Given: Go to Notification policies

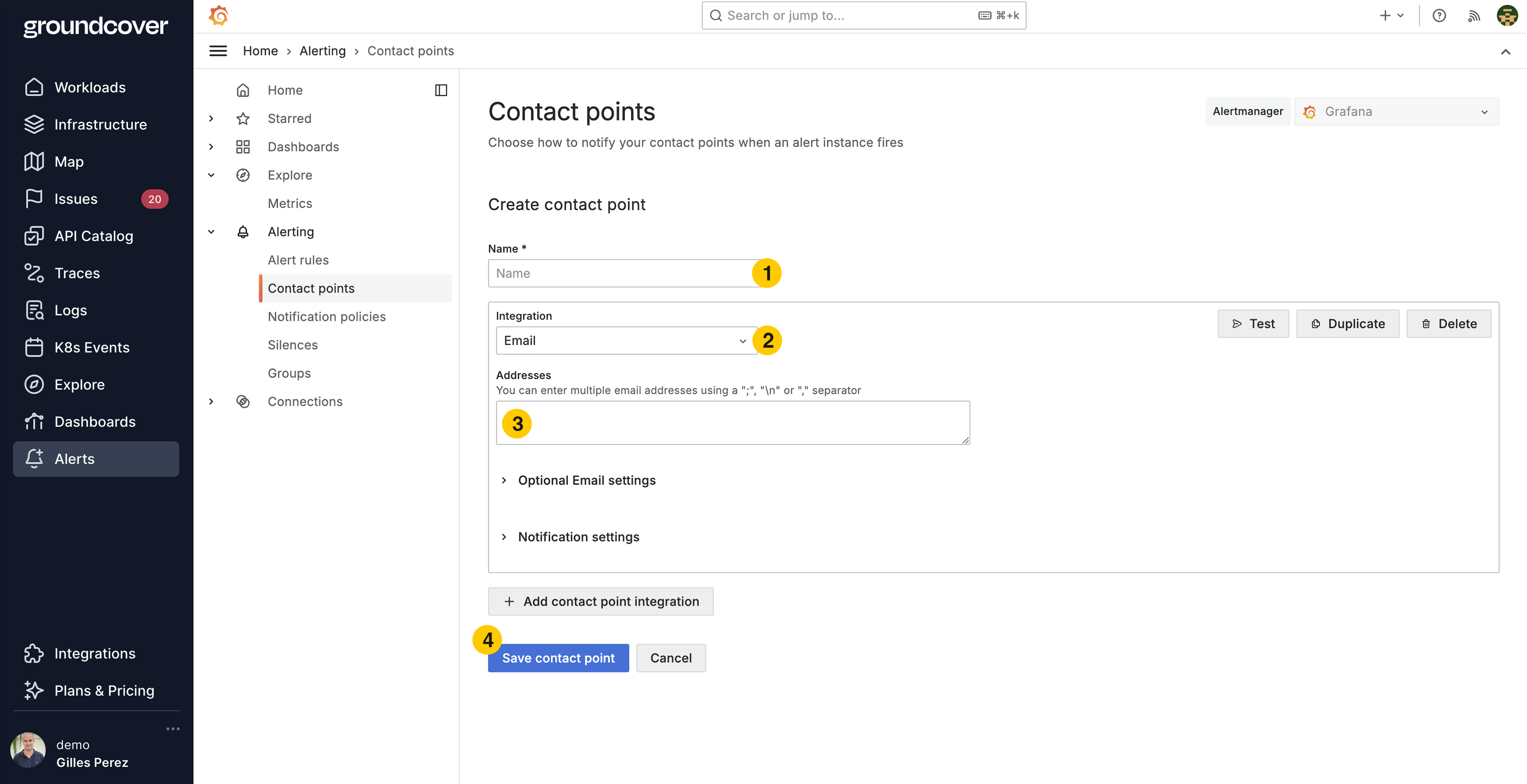Looking at the screenshot, I should pyautogui.click(x=327, y=316).
